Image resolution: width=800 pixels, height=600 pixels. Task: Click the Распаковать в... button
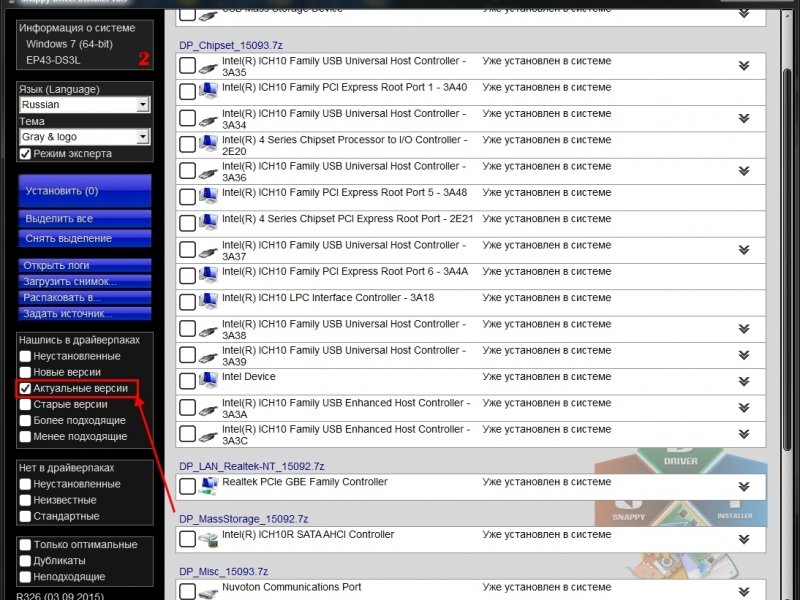click(85, 297)
